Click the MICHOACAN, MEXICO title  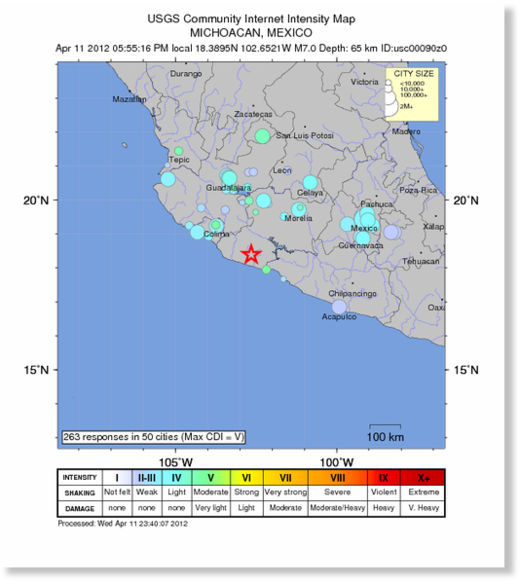coord(251,33)
